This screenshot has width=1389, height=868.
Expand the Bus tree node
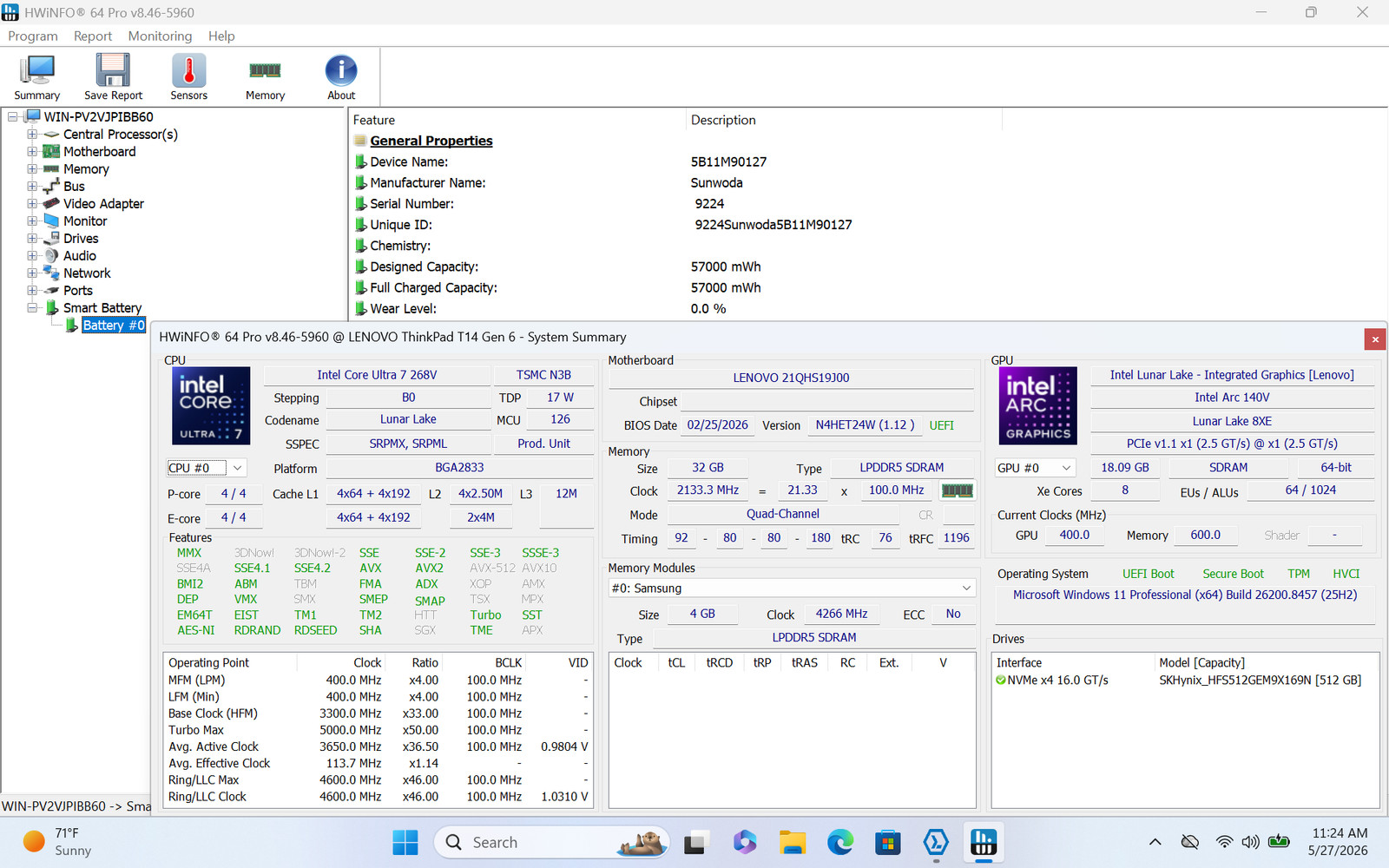pos(32,187)
